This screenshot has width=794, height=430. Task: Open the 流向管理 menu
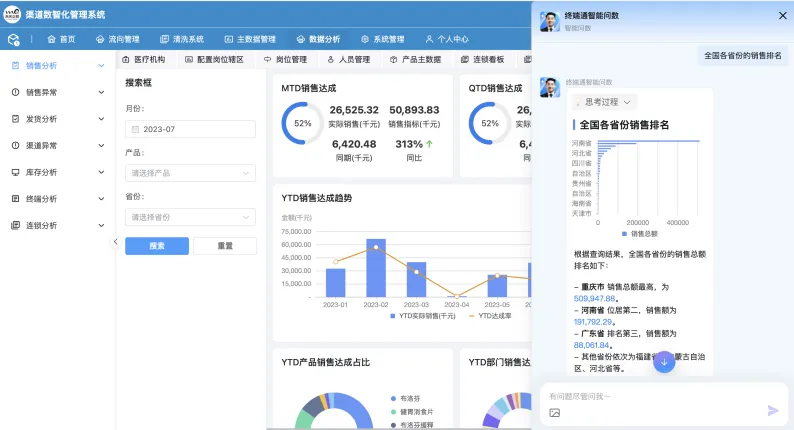click(x=117, y=39)
